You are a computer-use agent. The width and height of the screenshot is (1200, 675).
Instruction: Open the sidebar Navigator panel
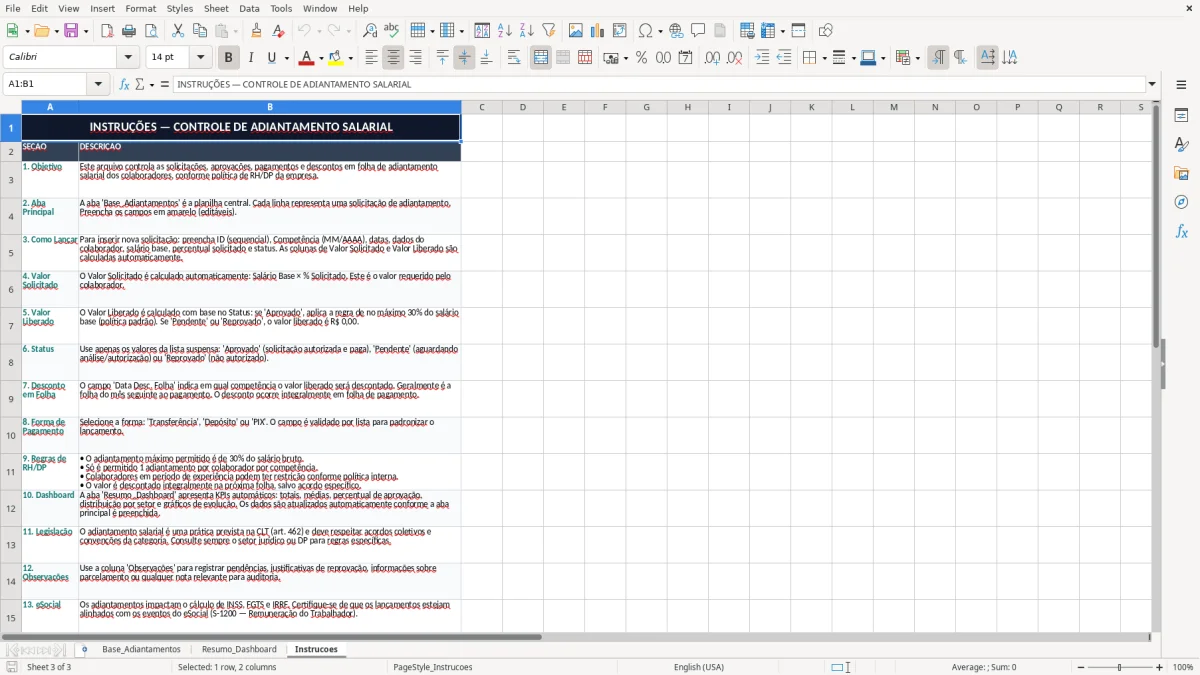[1181, 202]
